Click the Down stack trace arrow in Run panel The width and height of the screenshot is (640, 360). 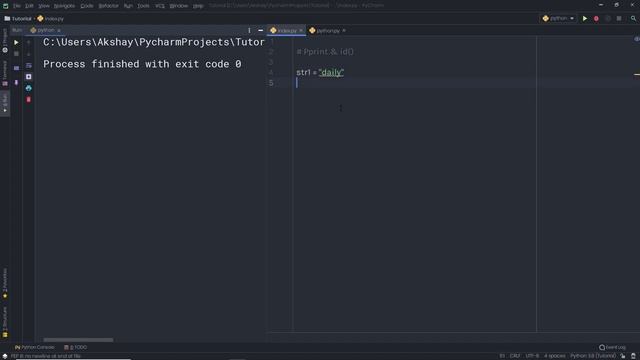click(29, 54)
